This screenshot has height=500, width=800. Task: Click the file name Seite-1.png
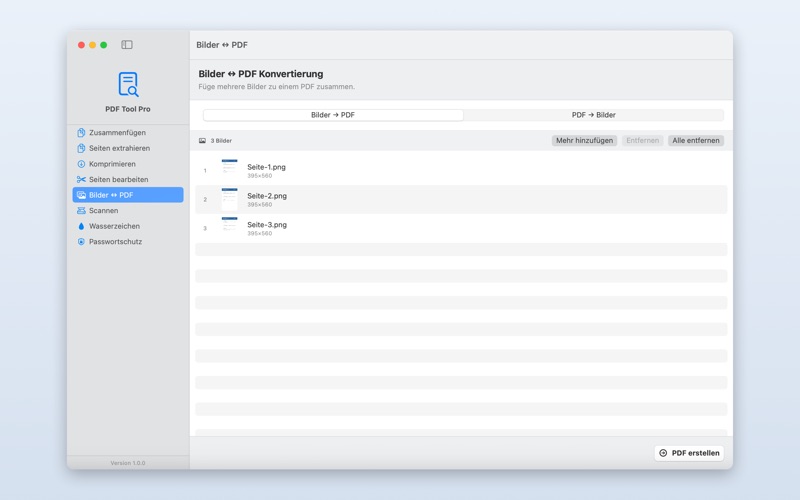coord(266,167)
